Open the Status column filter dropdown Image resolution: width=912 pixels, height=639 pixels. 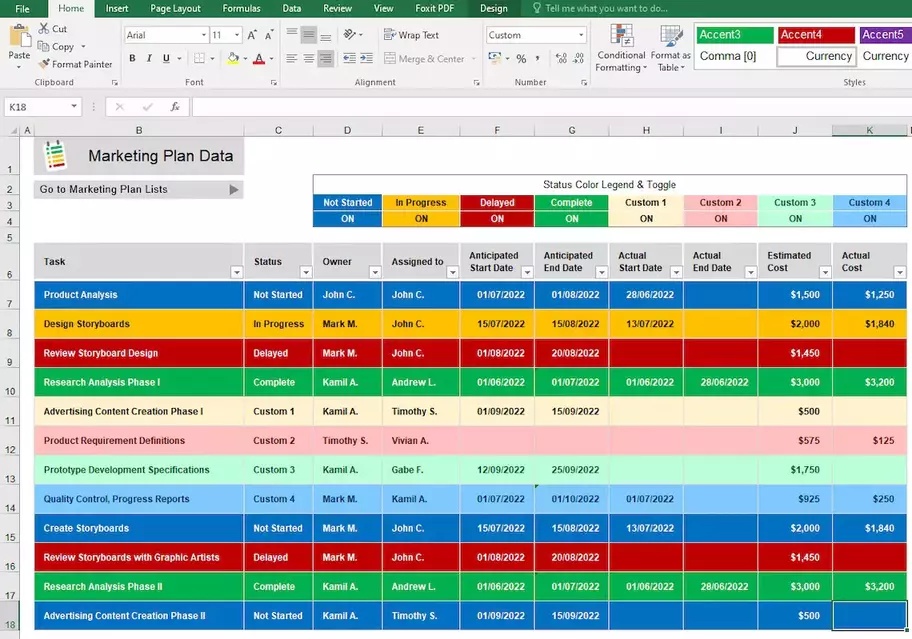click(x=305, y=272)
